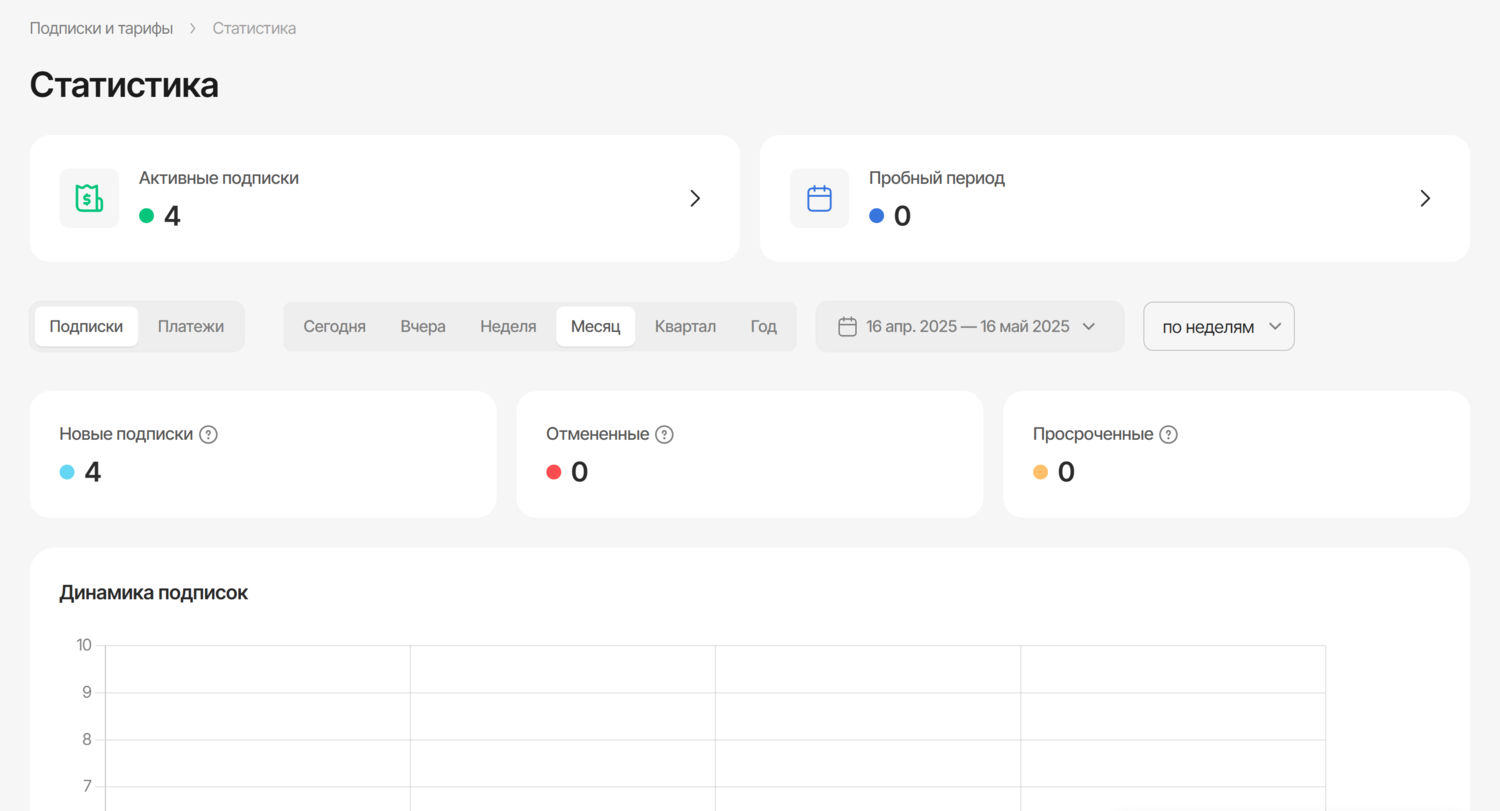Click the Новые подписки label
1500x811 pixels.
[x=126, y=434]
